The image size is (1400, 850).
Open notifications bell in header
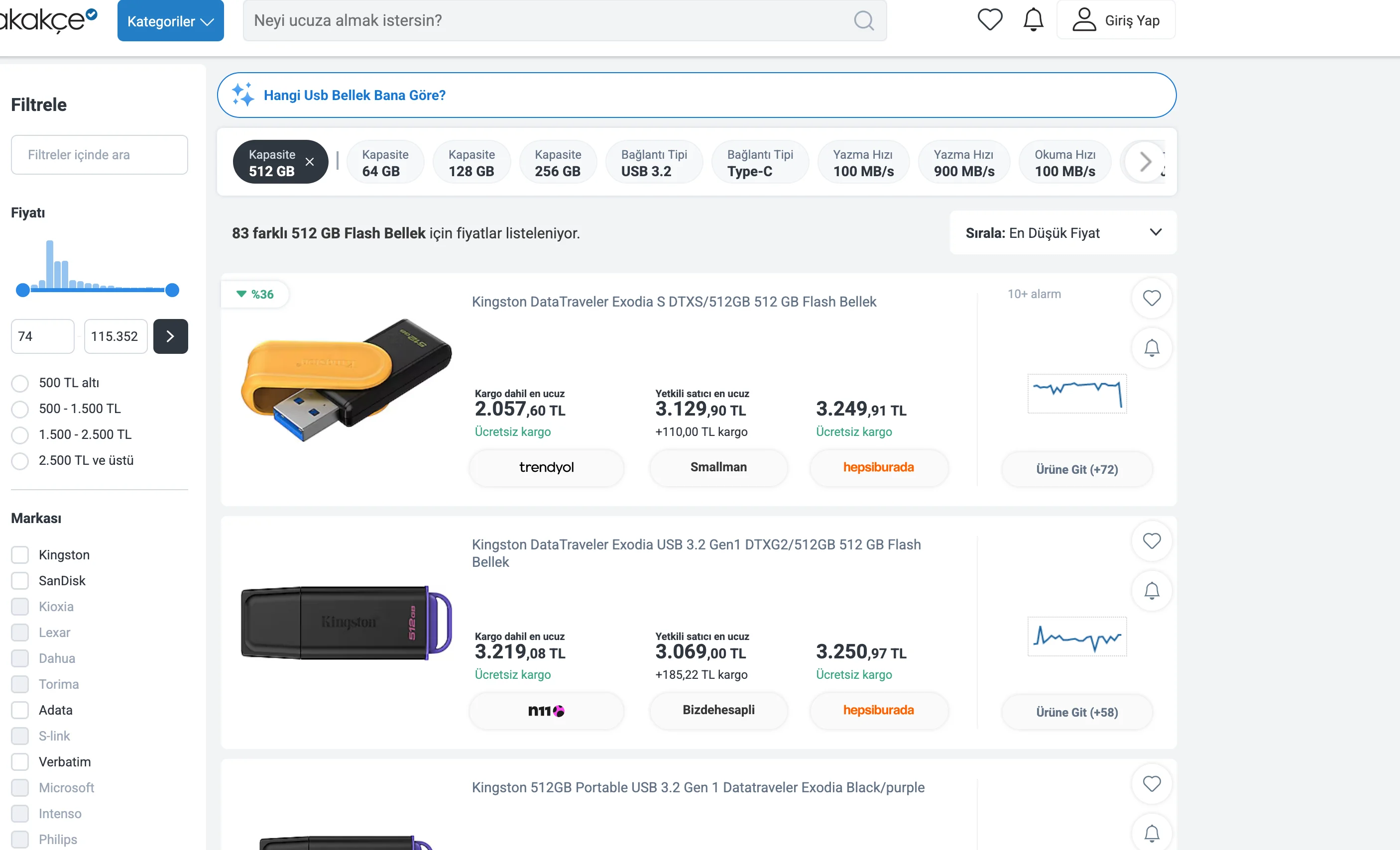coord(1033,20)
